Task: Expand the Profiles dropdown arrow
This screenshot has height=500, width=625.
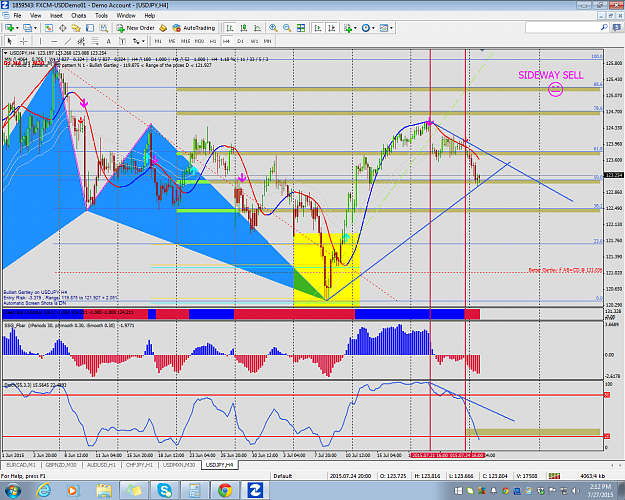Action: tap(35, 28)
